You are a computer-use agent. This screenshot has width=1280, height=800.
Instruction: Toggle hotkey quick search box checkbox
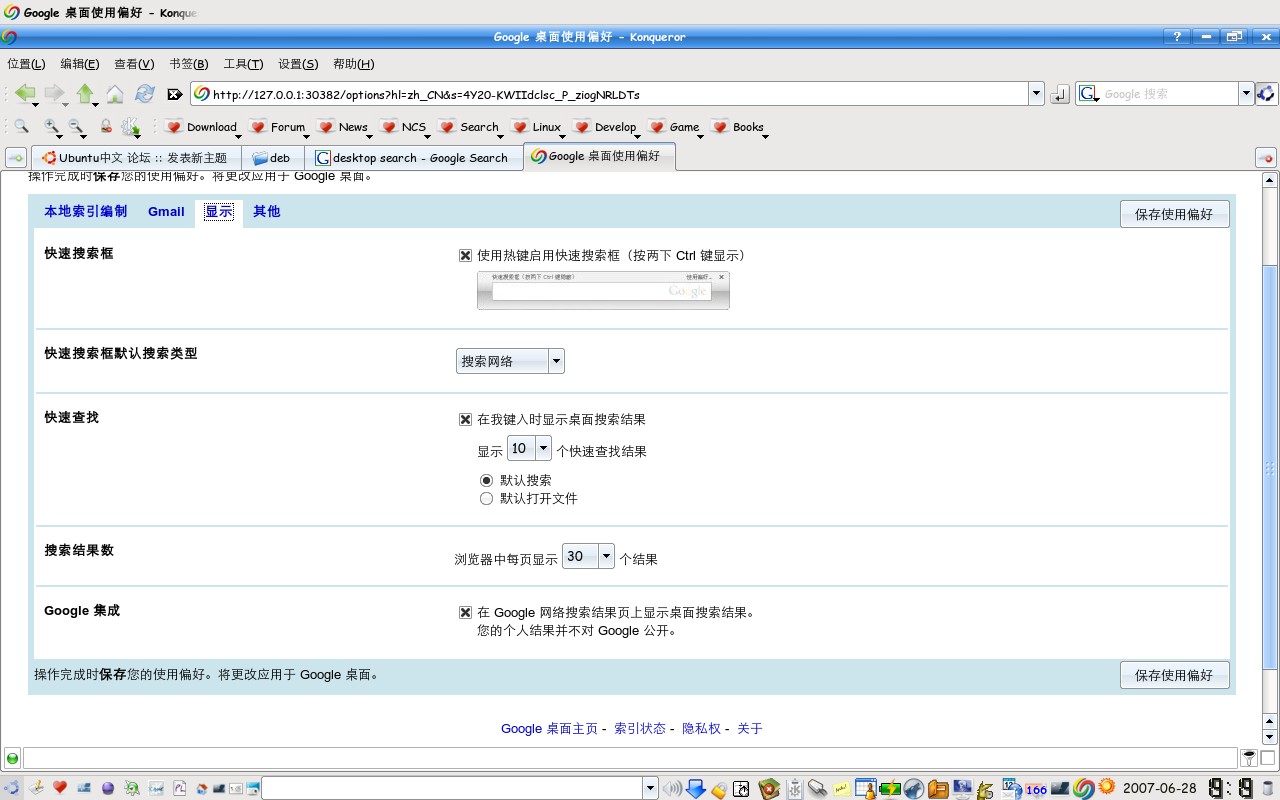(x=465, y=256)
